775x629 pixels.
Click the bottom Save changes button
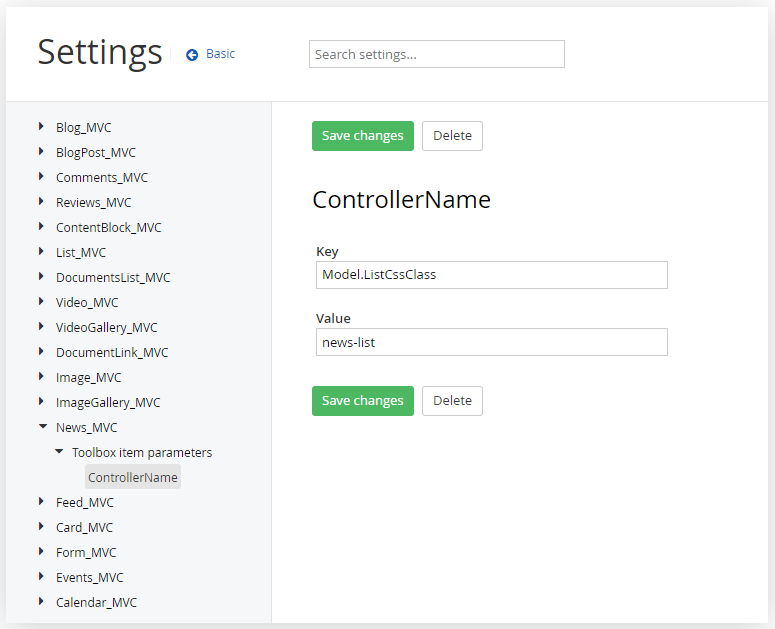coord(362,401)
